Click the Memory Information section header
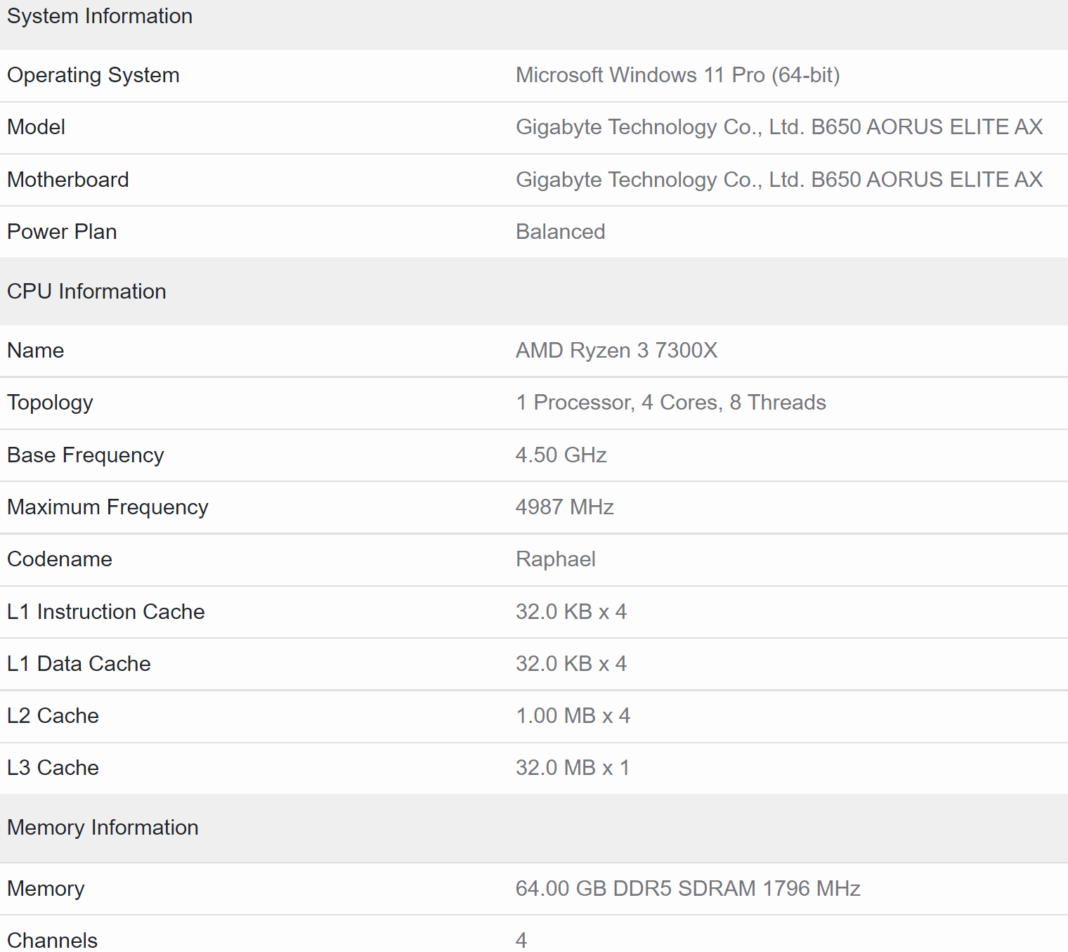 coord(102,827)
